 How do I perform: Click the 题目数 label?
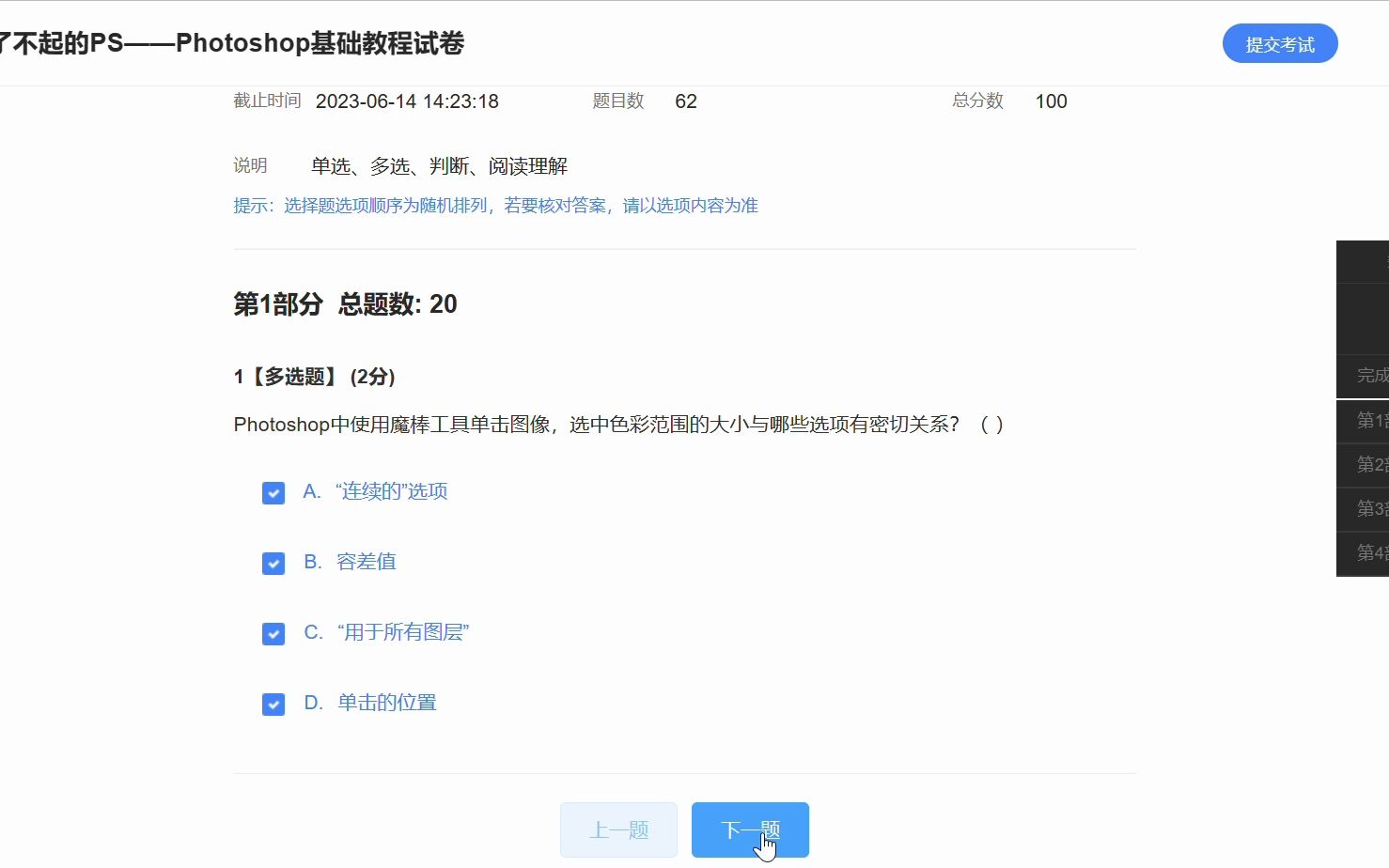pos(618,101)
